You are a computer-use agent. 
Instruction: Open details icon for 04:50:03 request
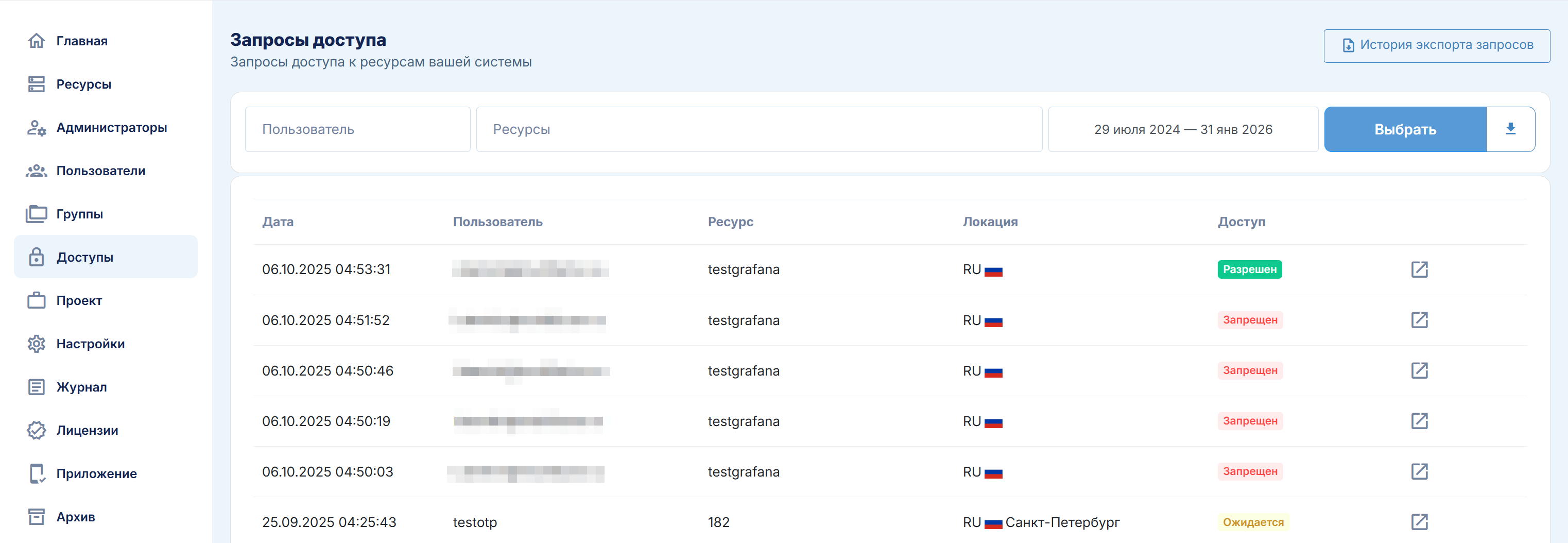[1419, 471]
